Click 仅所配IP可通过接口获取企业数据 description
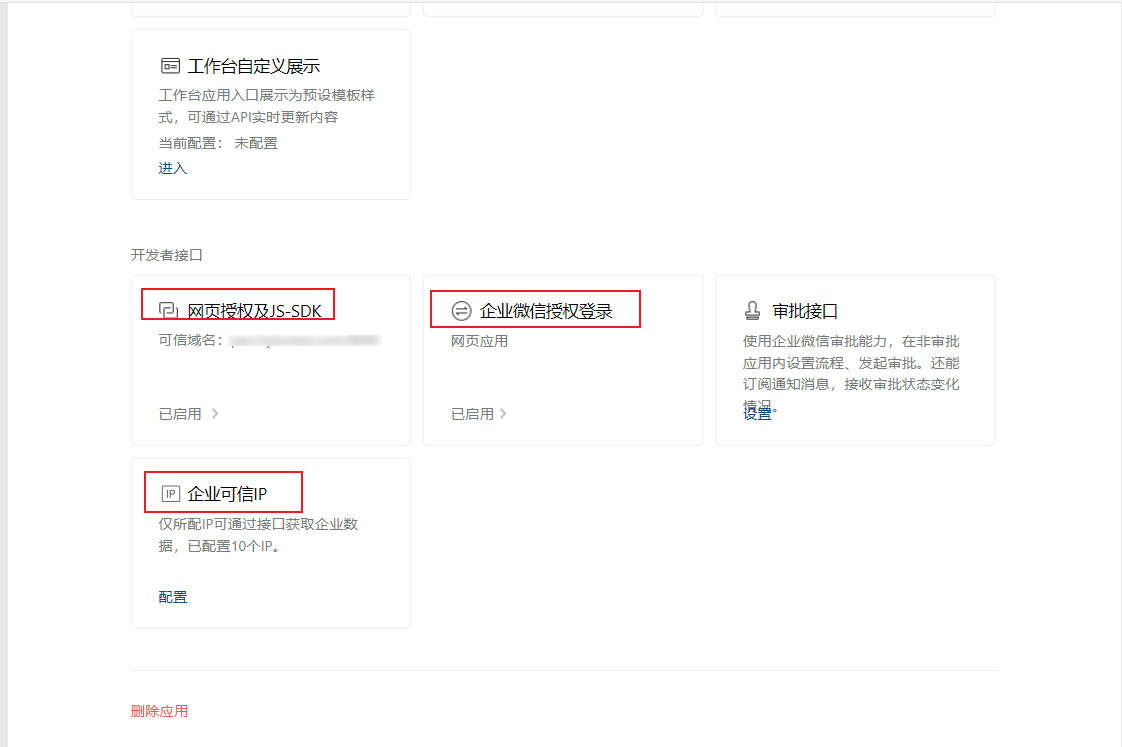 (258, 535)
